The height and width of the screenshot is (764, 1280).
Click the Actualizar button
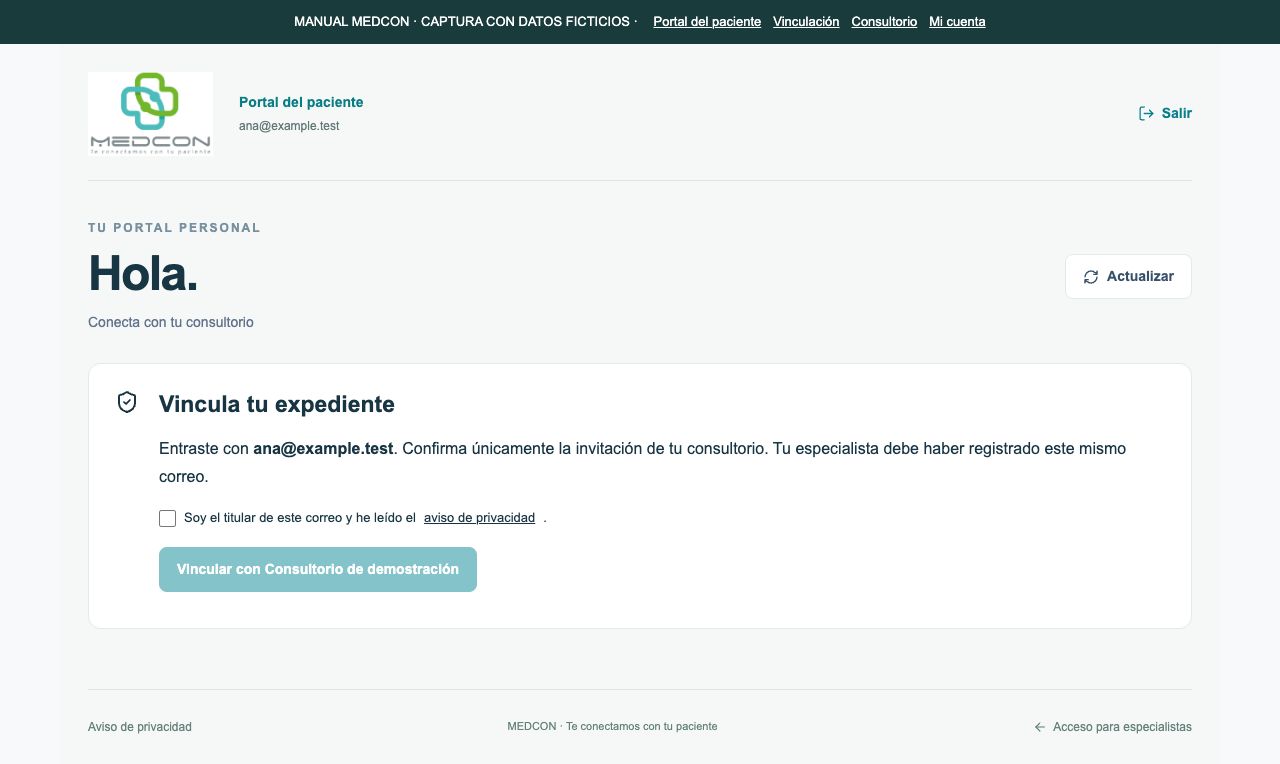[x=1128, y=276]
